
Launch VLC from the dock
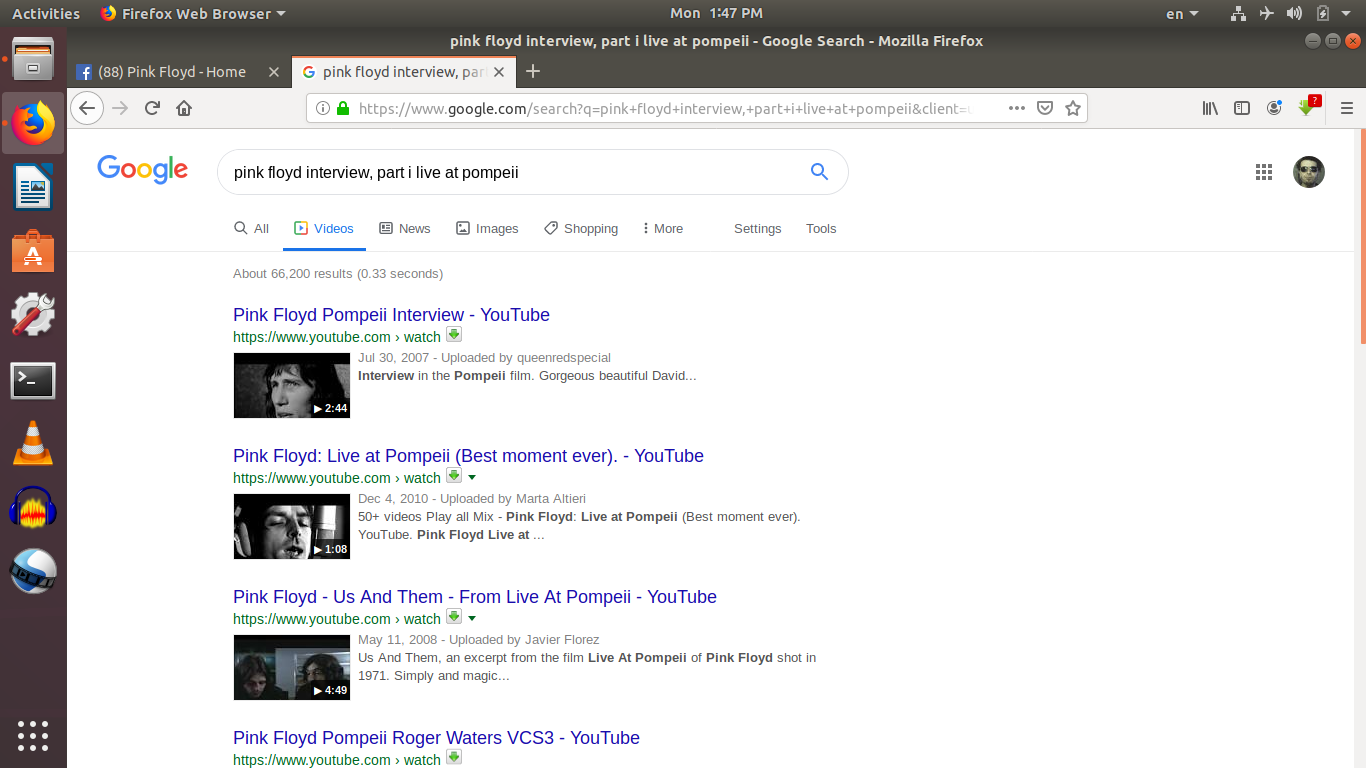tap(33, 443)
